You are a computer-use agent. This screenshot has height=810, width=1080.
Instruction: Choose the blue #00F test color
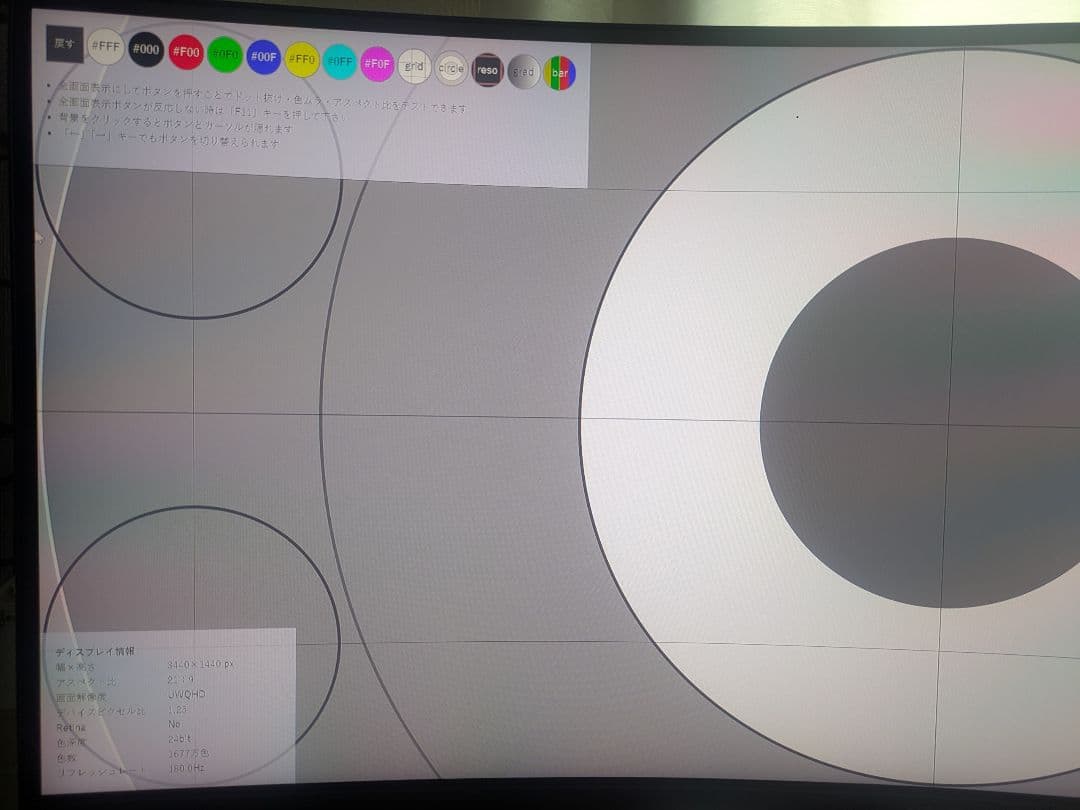263,57
